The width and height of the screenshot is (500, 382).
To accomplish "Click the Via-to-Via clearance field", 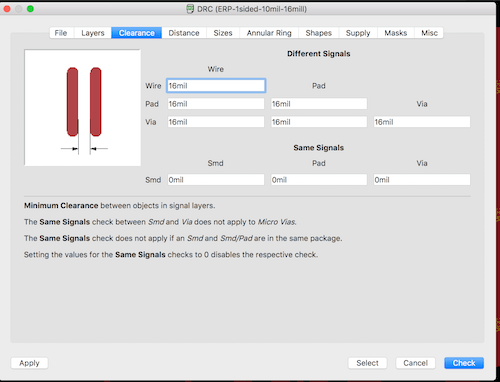I will (x=422, y=122).
